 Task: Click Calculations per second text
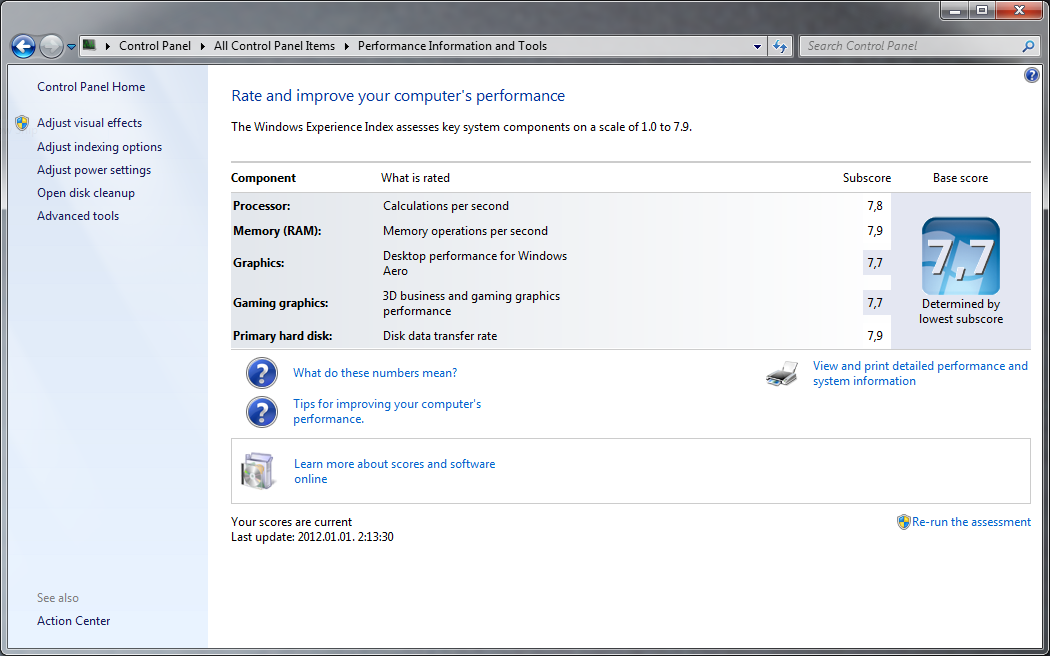point(446,206)
